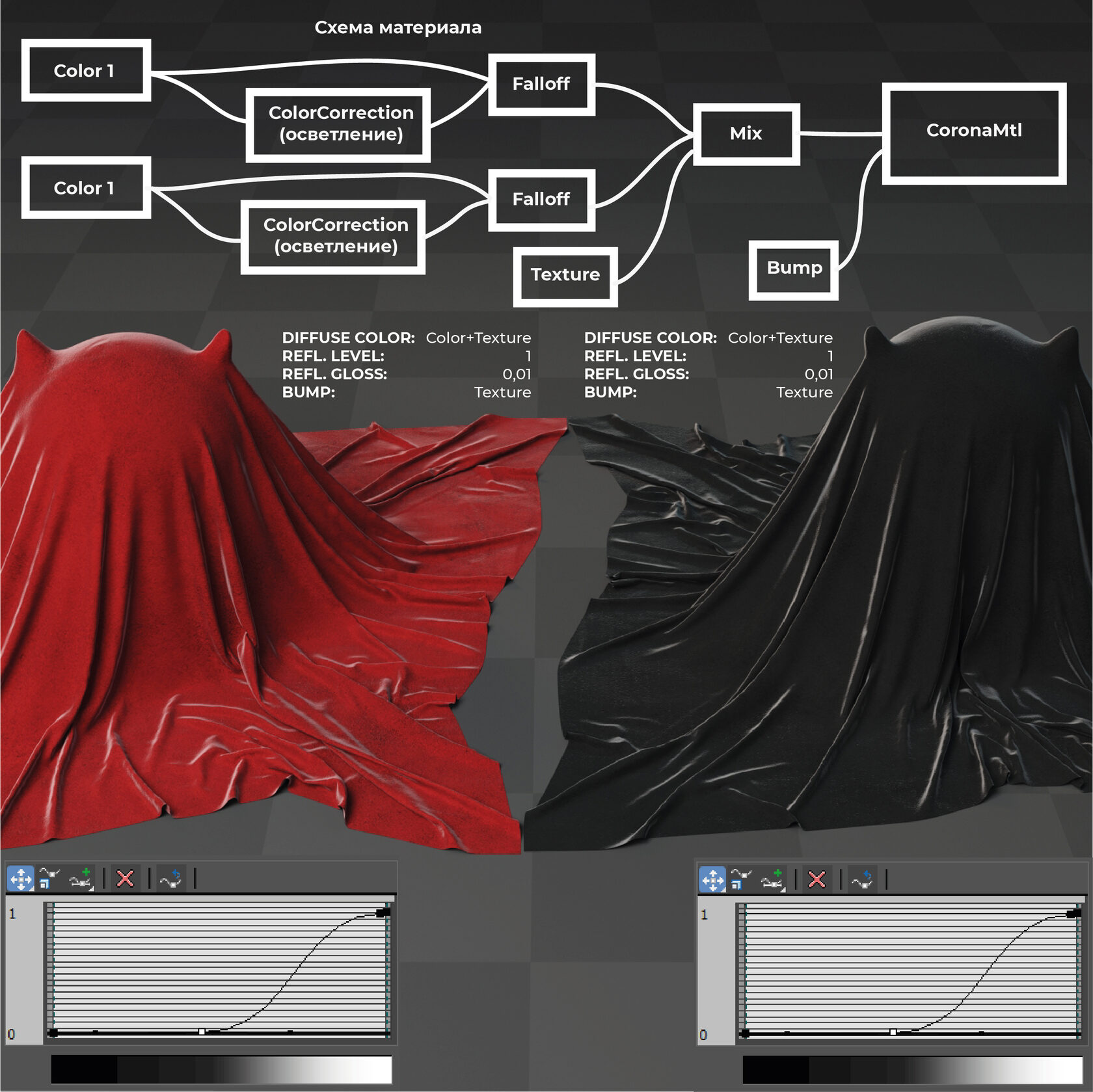This screenshot has height=1092, width=1093.
Task: Click the '0' axis label in left curve editor
Action: coord(11,1034)
